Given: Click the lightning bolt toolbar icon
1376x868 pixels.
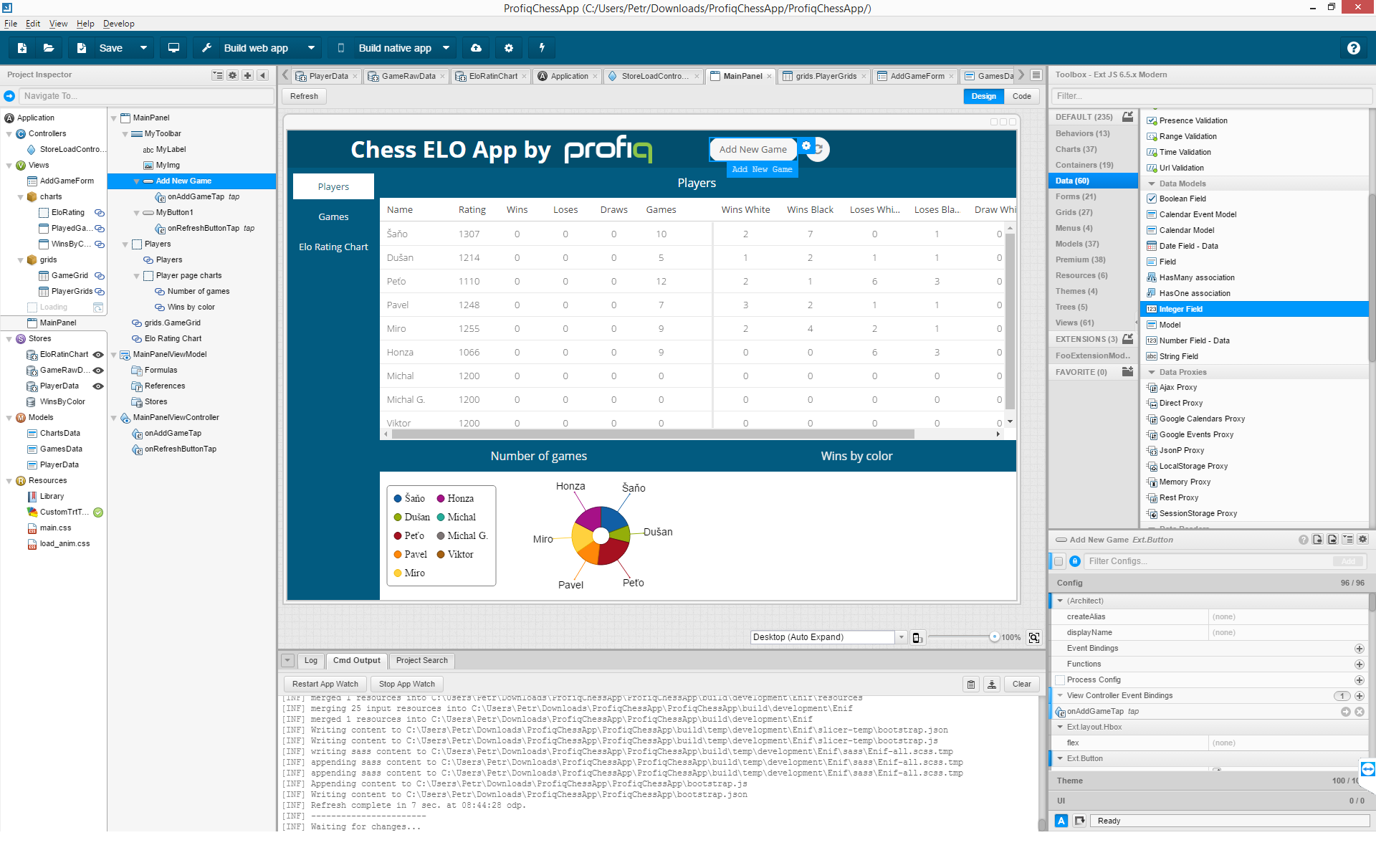Looking at the screenshot, I should [542, 48].
